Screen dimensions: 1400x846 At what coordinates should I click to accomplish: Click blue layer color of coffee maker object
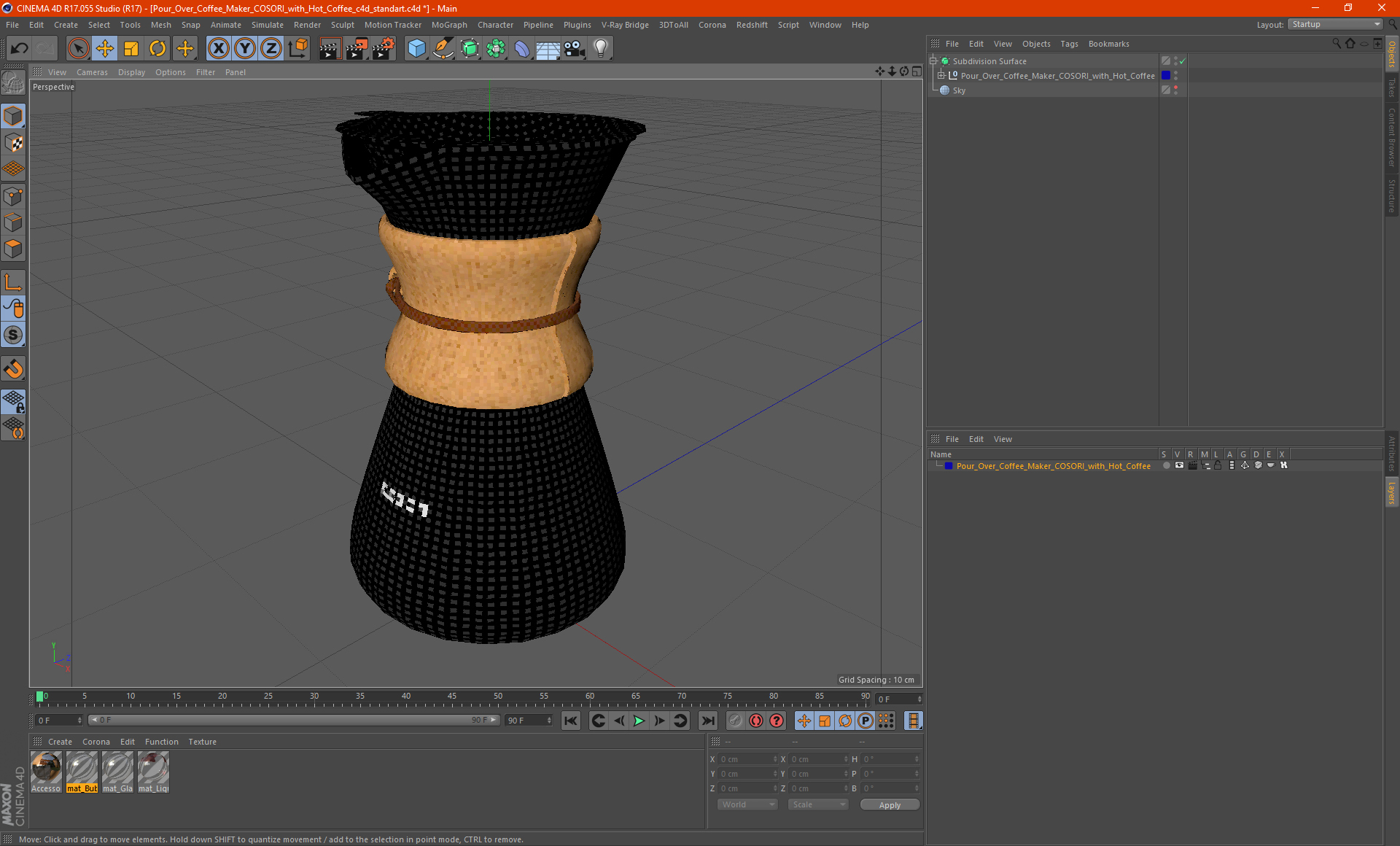(x=1165, y=76)
